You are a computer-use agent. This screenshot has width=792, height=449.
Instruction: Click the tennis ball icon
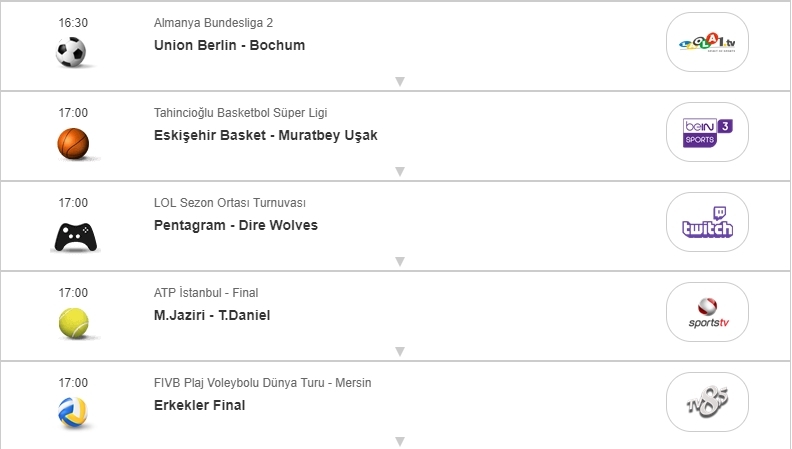point(73,322)
